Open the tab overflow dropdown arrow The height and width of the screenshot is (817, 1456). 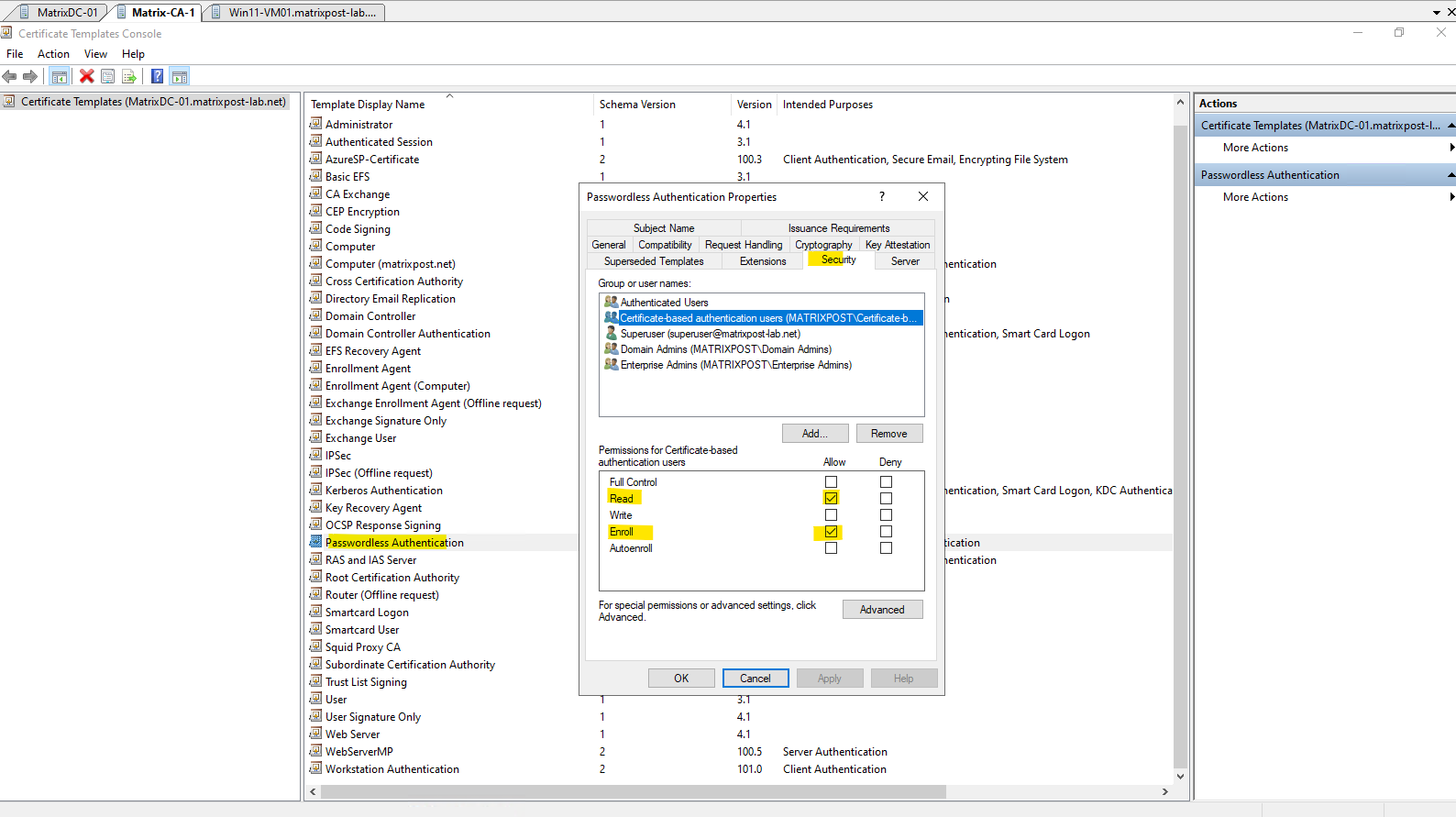pos(1436,13)
